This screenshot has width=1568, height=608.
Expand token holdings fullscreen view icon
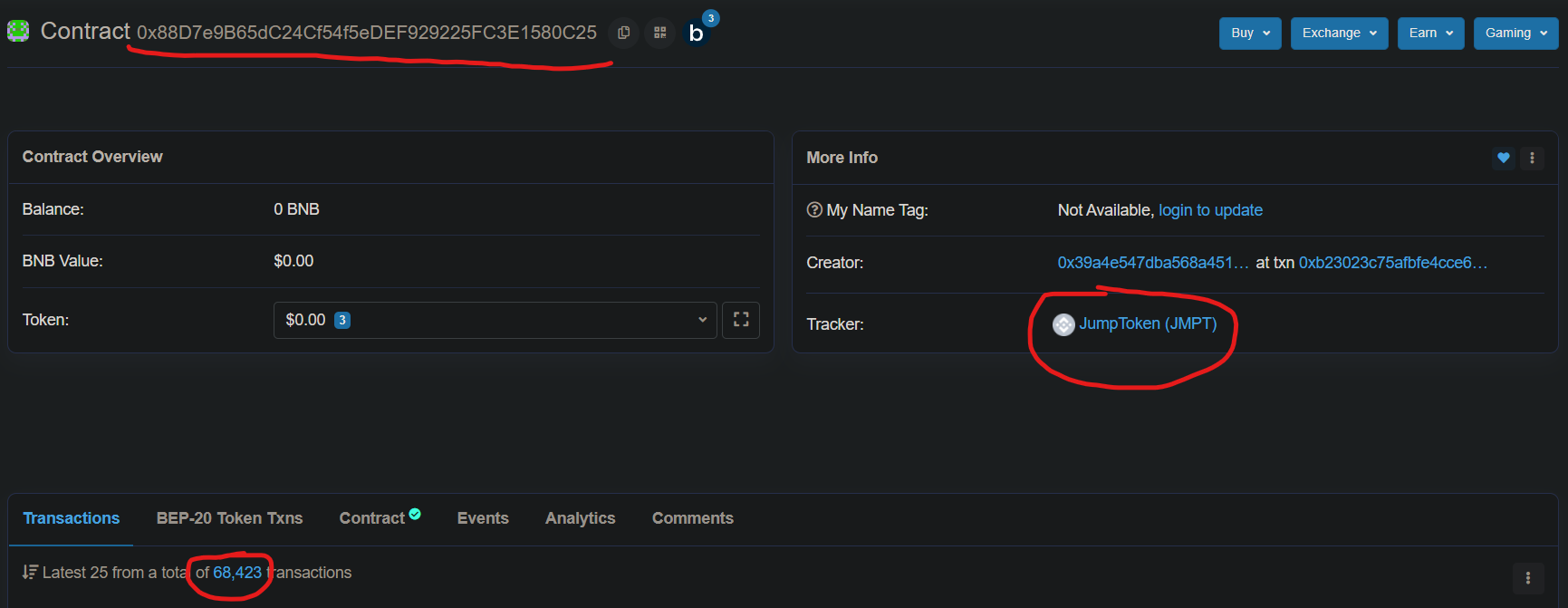tap(741, 320)
